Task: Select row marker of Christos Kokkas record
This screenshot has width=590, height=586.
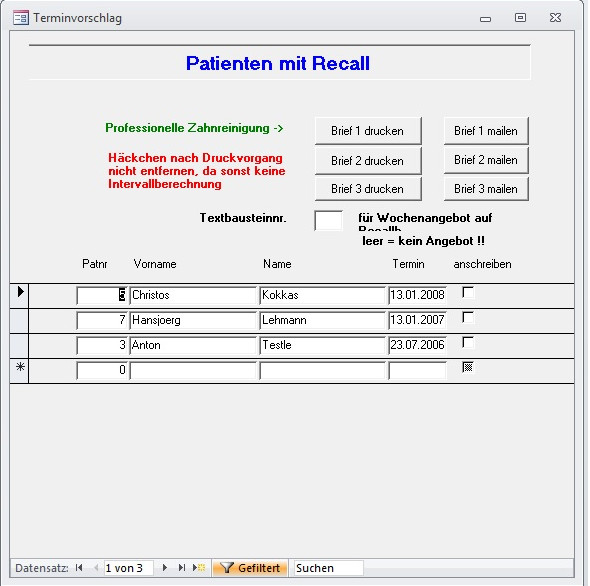Action: 20,296
